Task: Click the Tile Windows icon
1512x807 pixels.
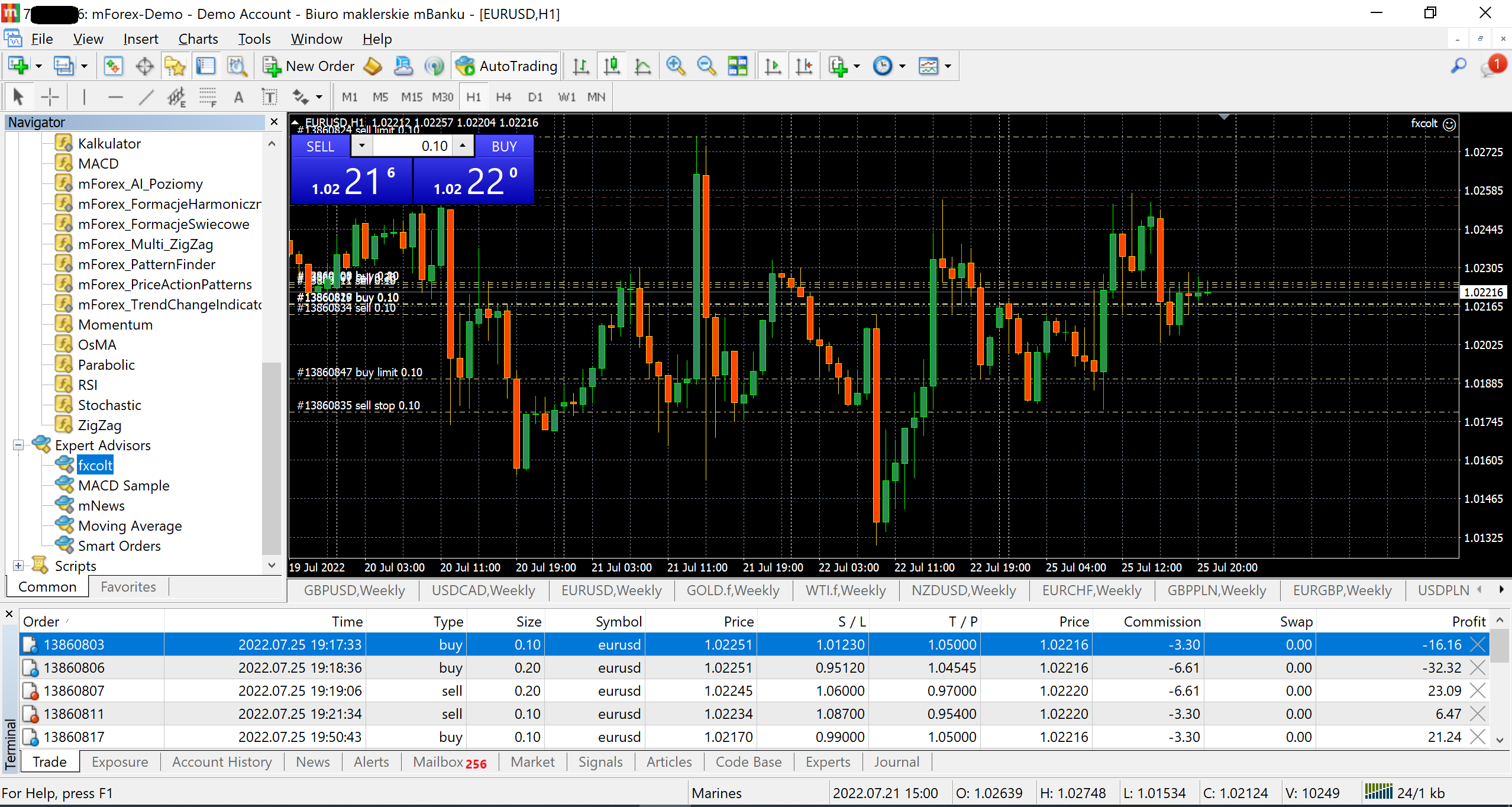Action: click(738, 66)
